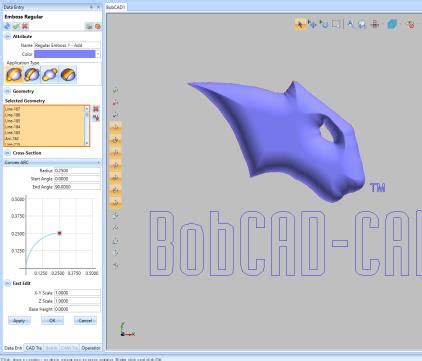
Task: Select the BobCAD1 document tab
Action: (116, 7)
